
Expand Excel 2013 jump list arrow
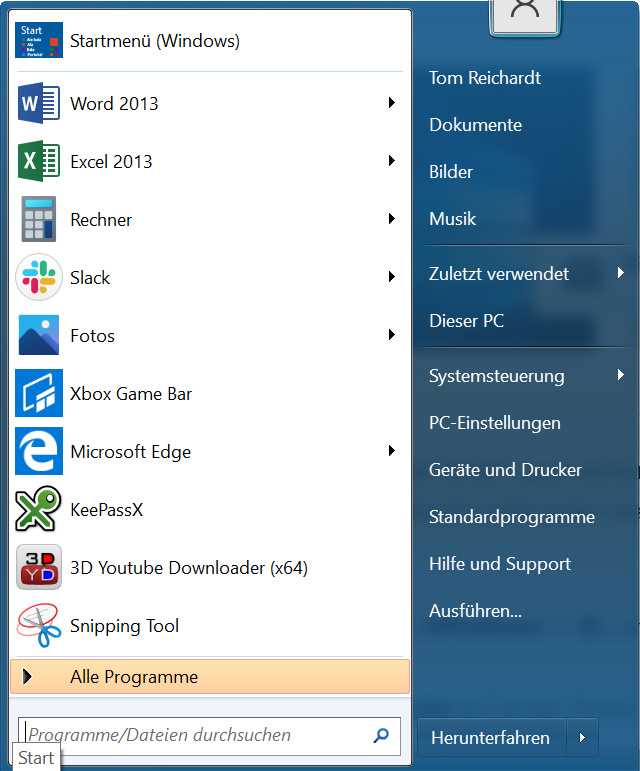tap(392, 161)
